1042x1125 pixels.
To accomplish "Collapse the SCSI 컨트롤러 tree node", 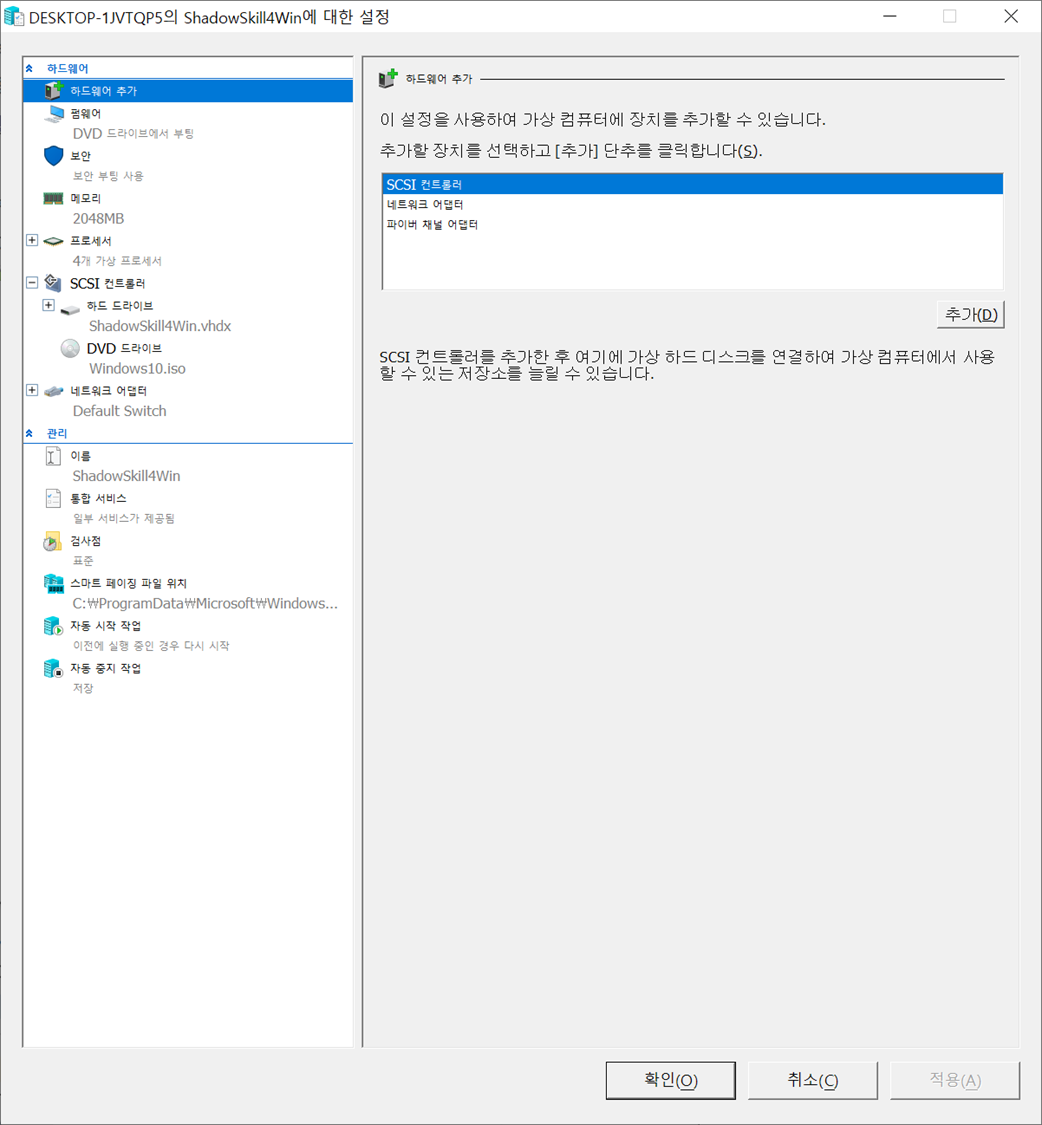I will click(32, 283).
